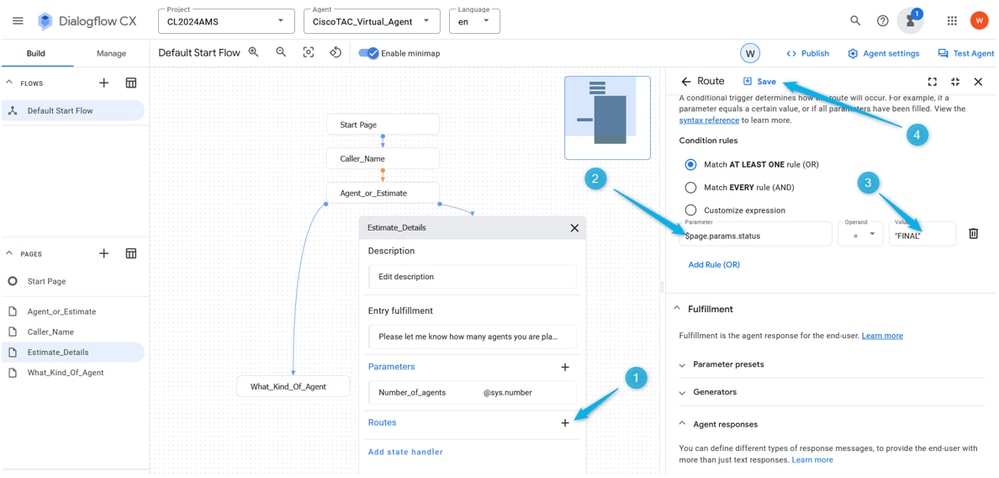Click the Parameter field $page.params.status
The image size is (999, 478).
pyautogui.click(x=756, y=234)
